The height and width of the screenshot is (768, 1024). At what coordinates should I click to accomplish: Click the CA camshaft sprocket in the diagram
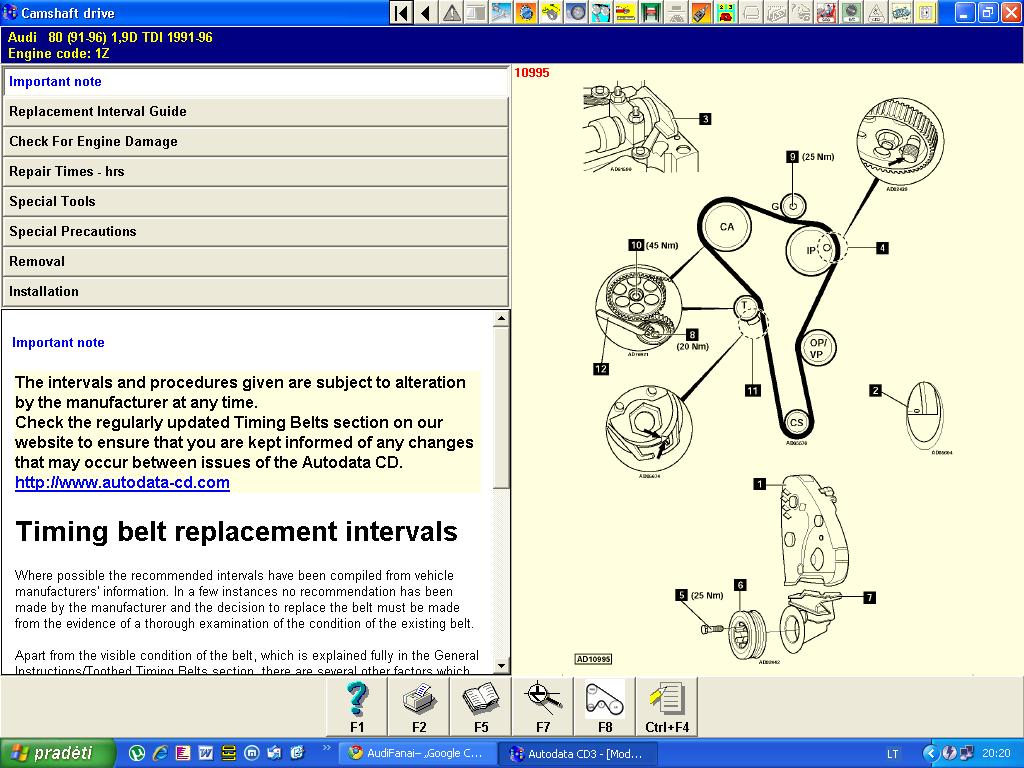click(726, 227)
